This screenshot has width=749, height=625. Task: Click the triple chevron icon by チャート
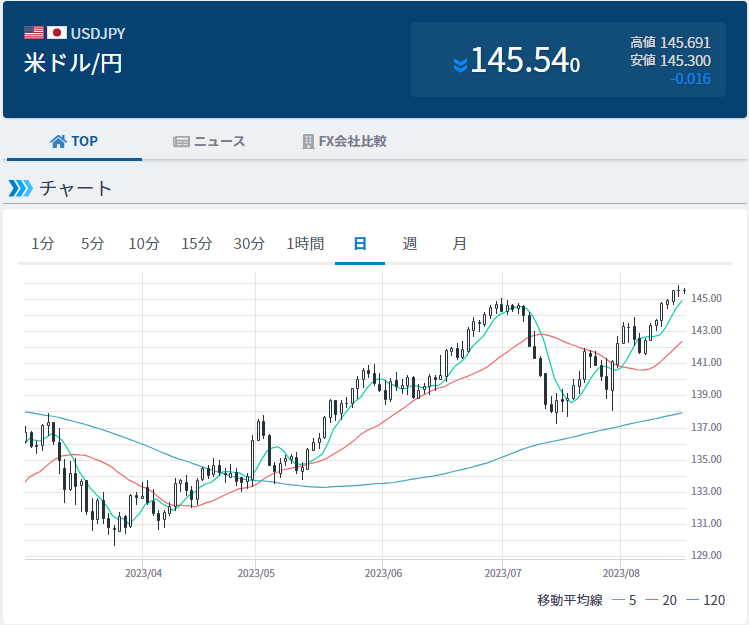(x=20, y=188)
